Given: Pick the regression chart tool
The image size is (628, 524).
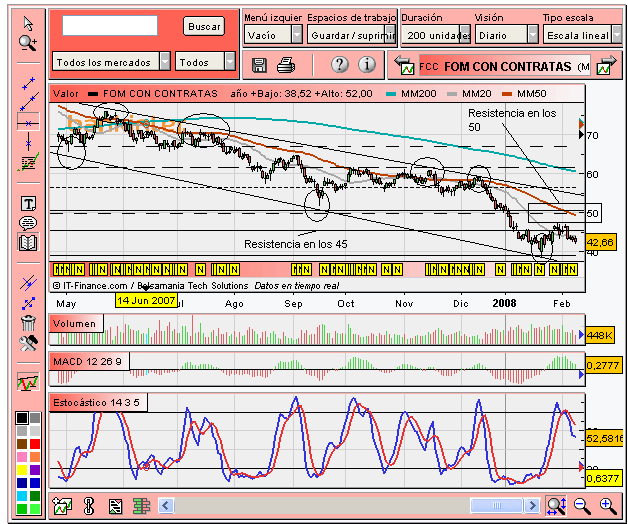Looking at the screenshot, I should pos(28,162).
